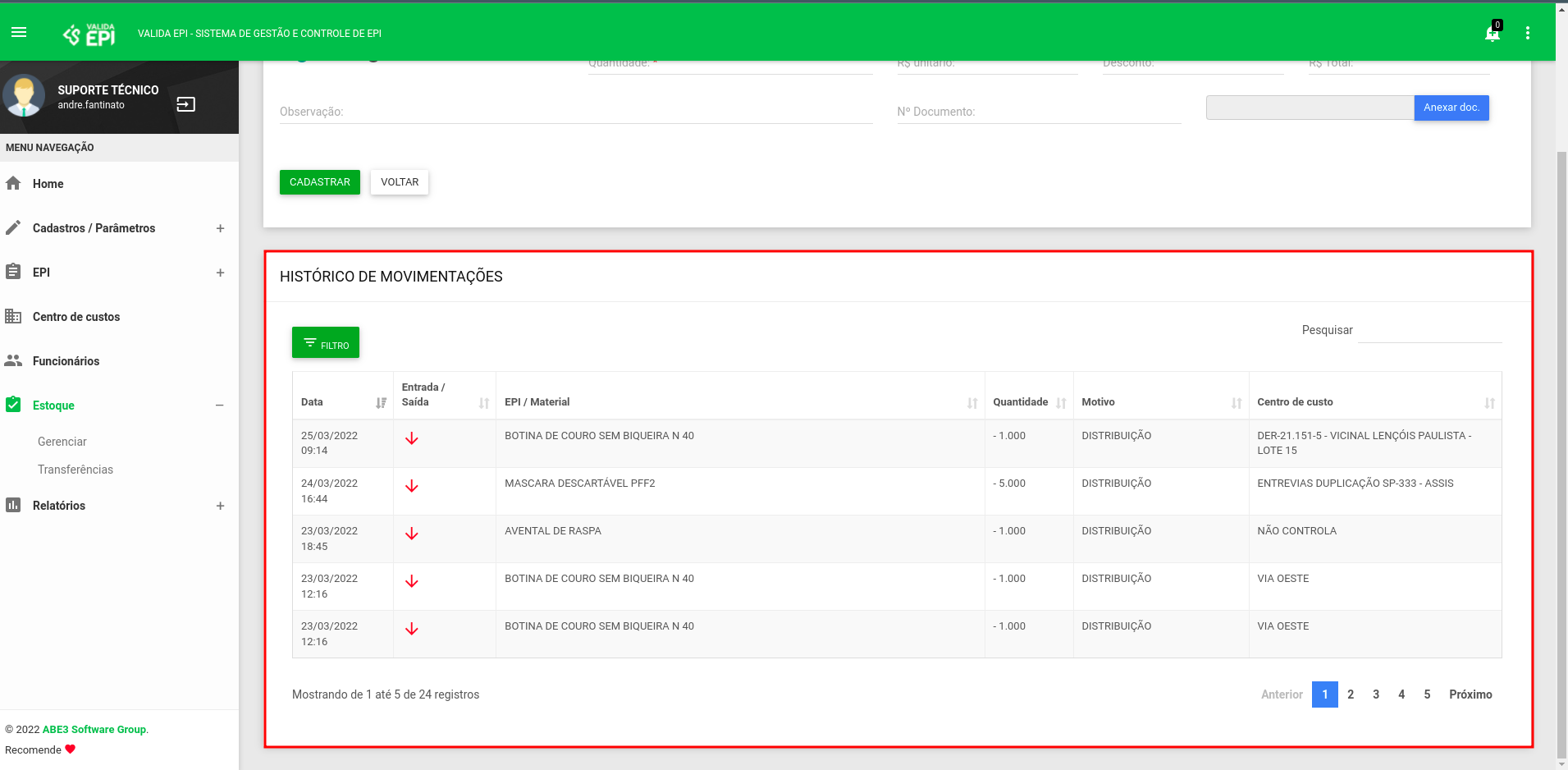
Task: Click the Pesquisar search field
Action: point(1430,330)
